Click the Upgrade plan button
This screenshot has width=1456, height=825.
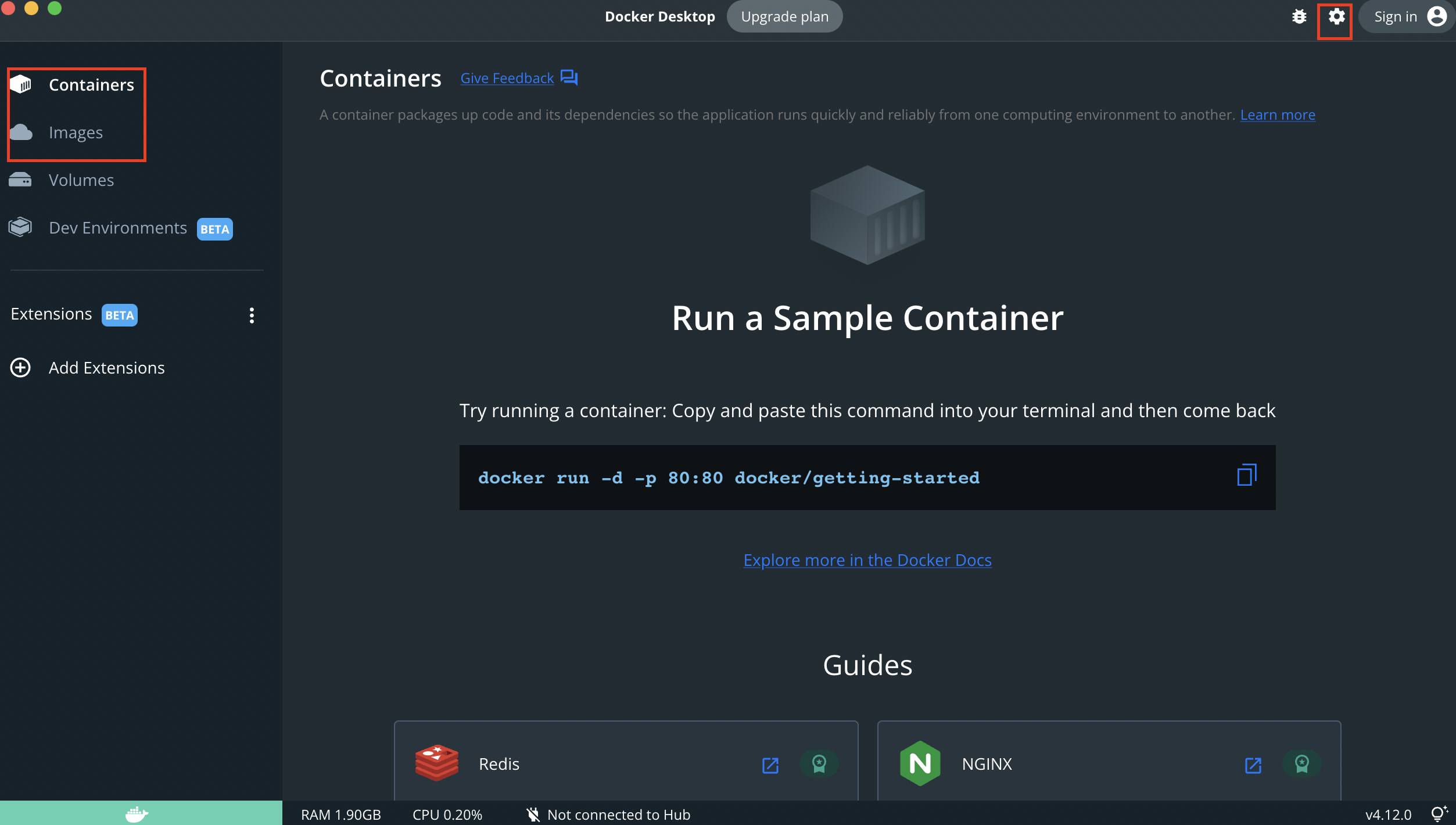(x=784, y=17)
